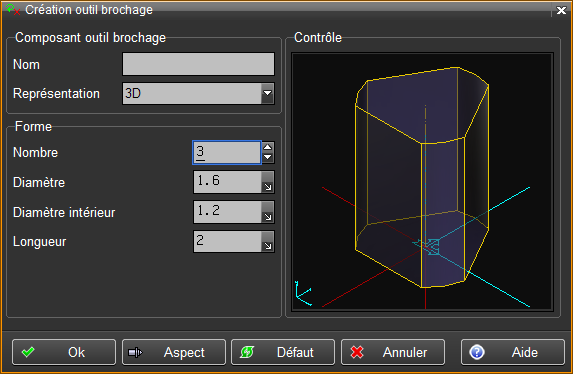Close the Création outil brochage dialog
Image resolution: width=573 pixels, height=374 pixels.
click(561, 10)
